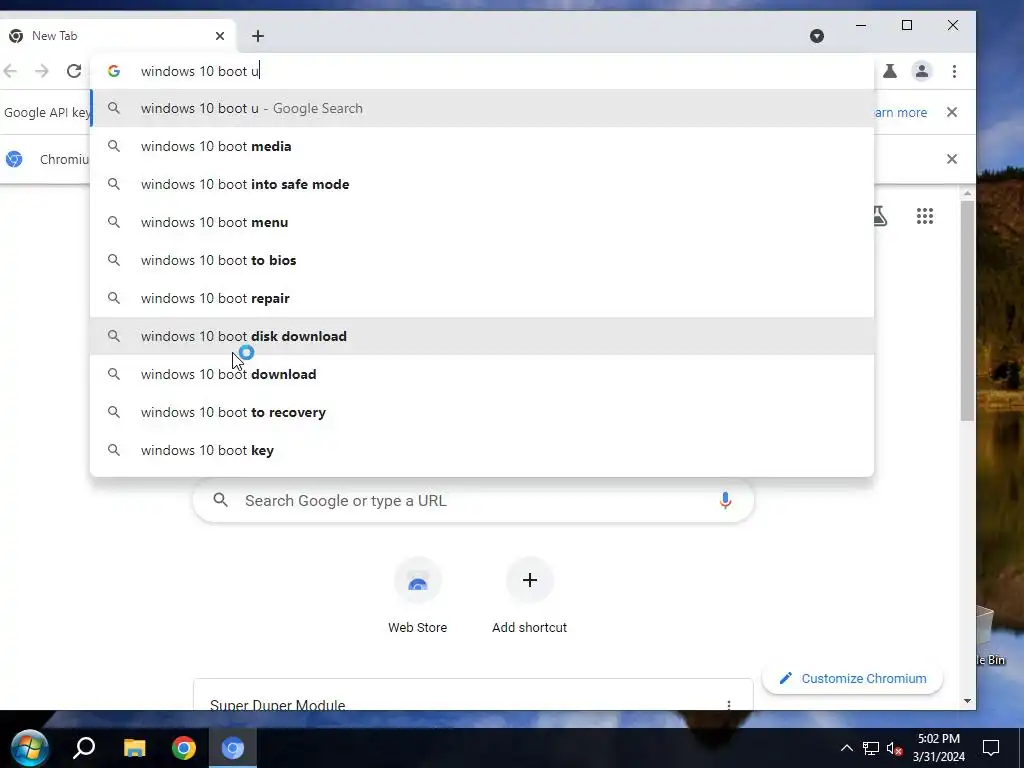This screenshot has height=768, width=1024.
Task: Click the search icon inside the Google search box
Action: (x=221, y=501)
